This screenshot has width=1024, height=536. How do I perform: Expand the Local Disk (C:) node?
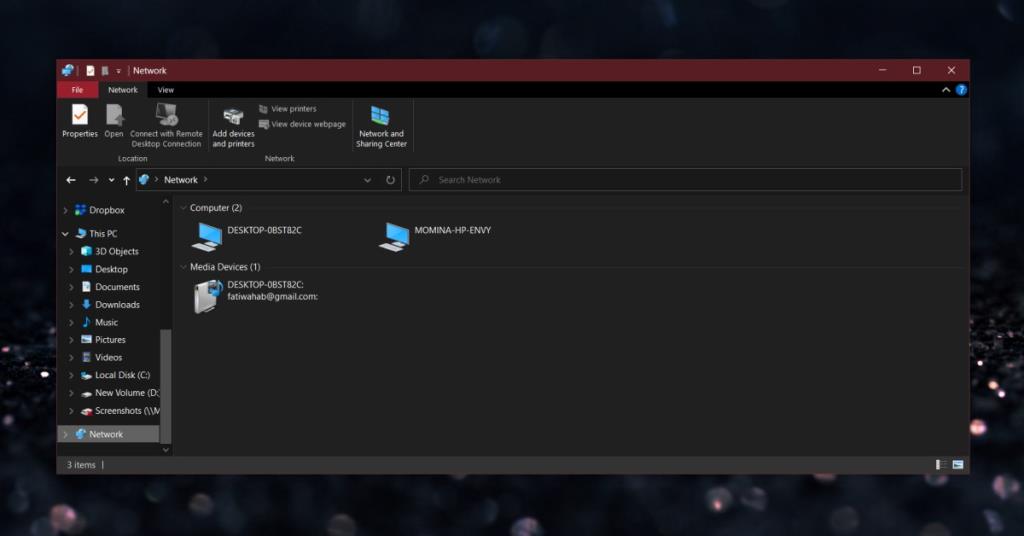click(x=71, y=375)
